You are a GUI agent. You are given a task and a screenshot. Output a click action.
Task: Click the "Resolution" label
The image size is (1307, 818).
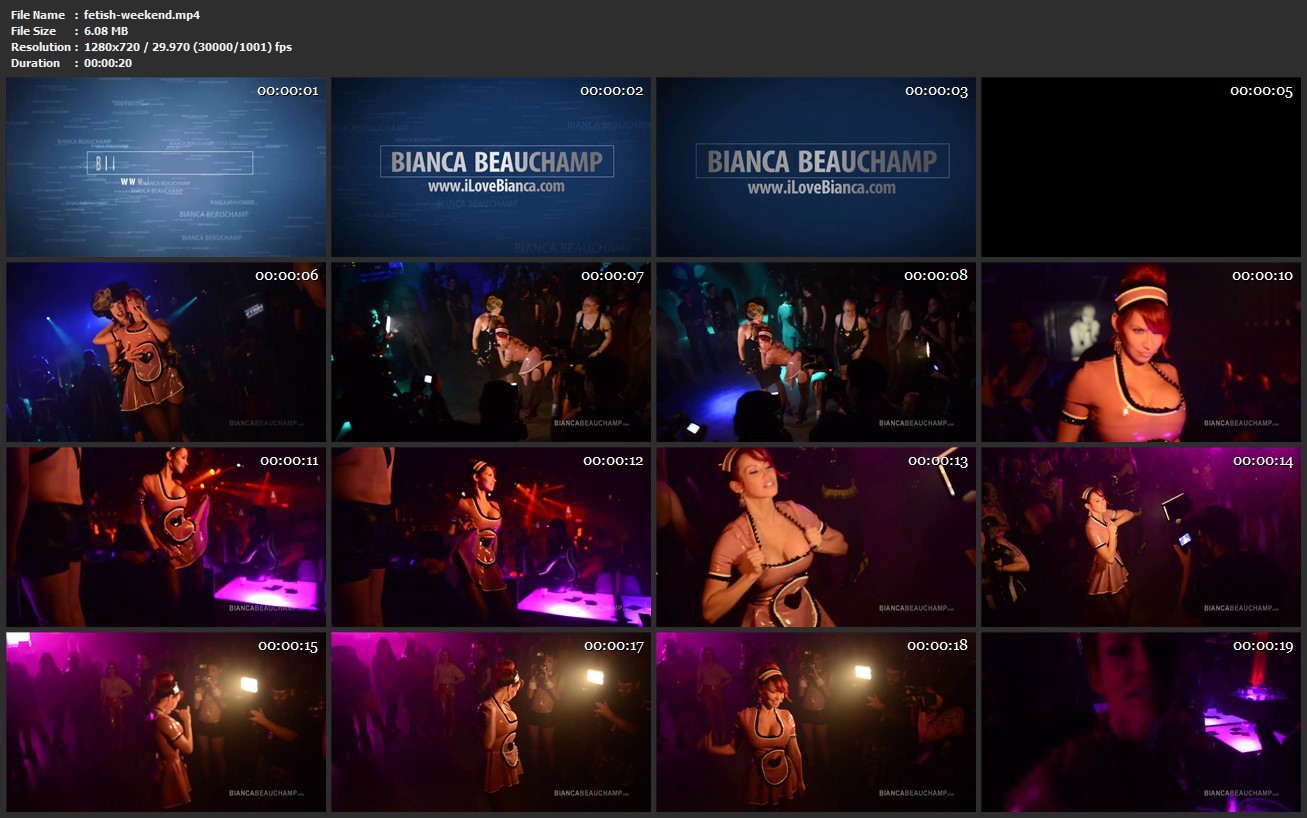41,47
